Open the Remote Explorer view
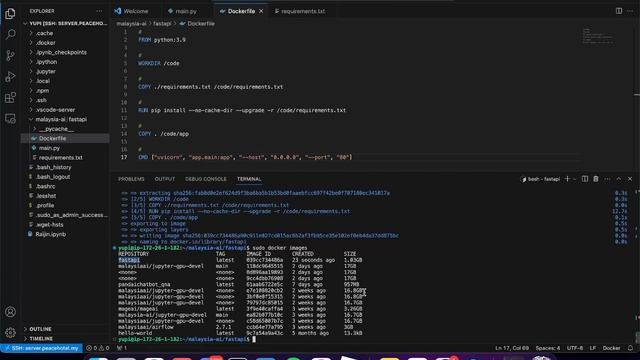Screen dimensions: 640x360 click(x=10, y=119)
